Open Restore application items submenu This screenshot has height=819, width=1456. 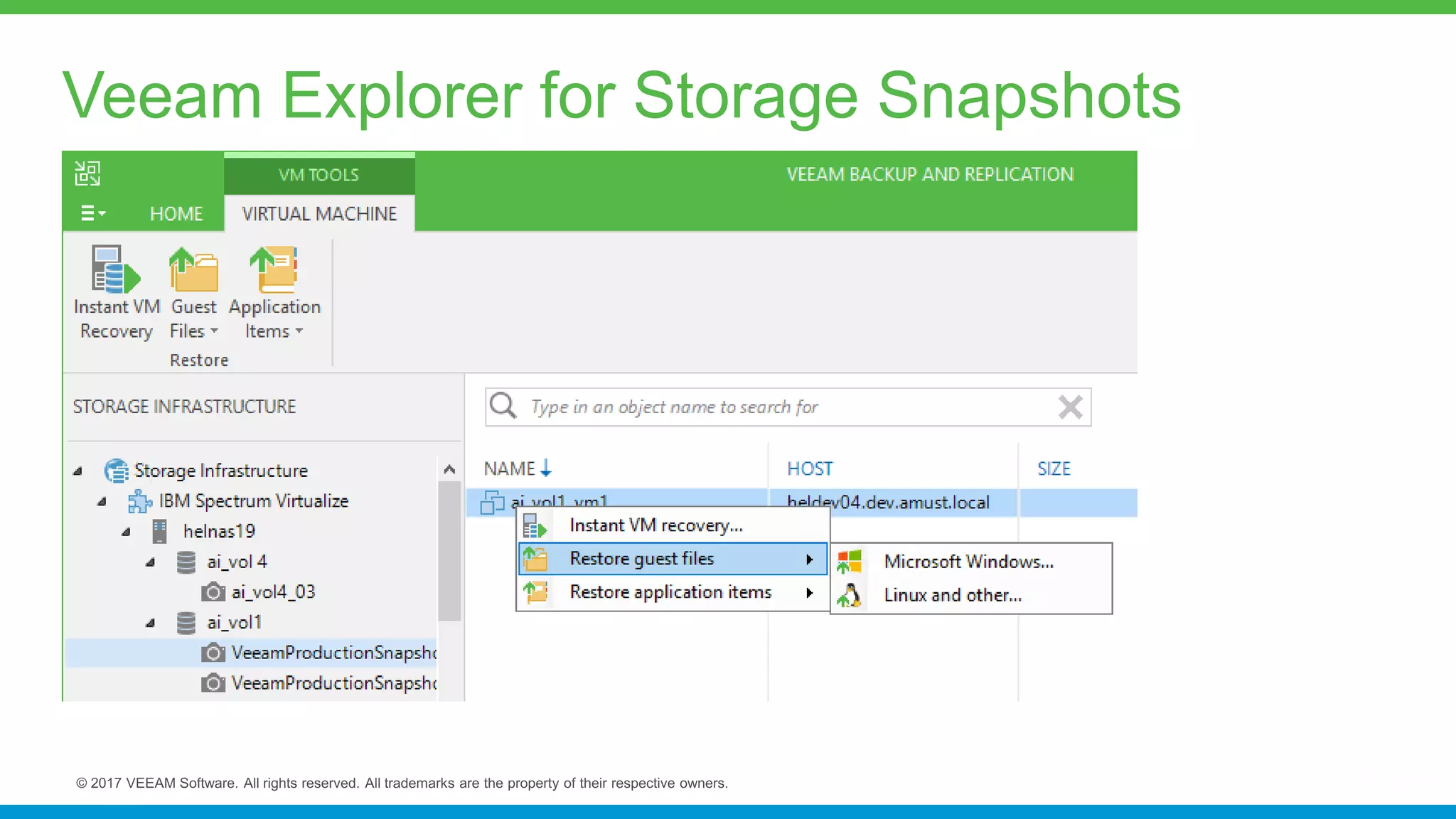[x=673, y=592]
